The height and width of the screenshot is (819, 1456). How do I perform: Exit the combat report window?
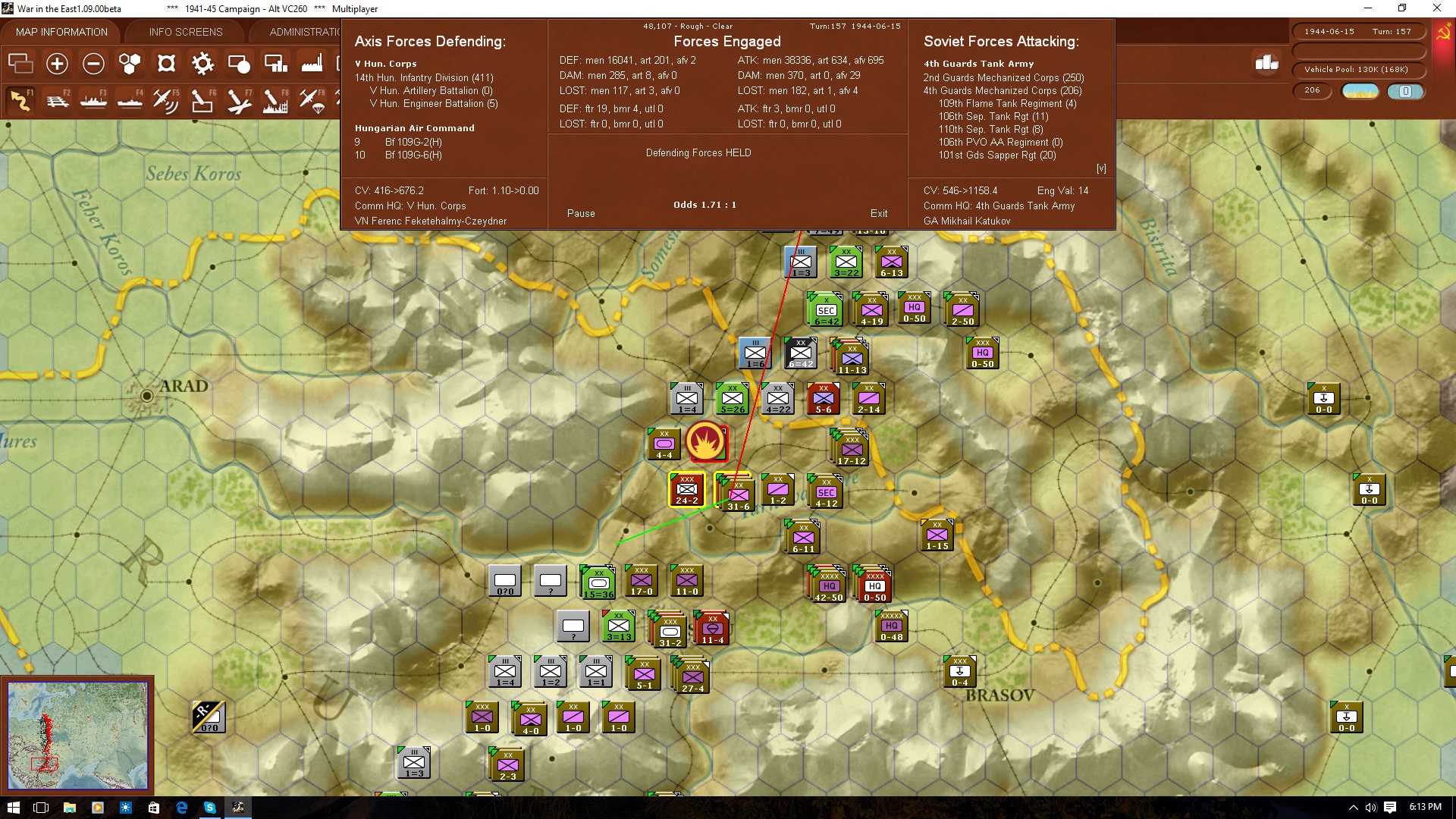pos(879,214)
